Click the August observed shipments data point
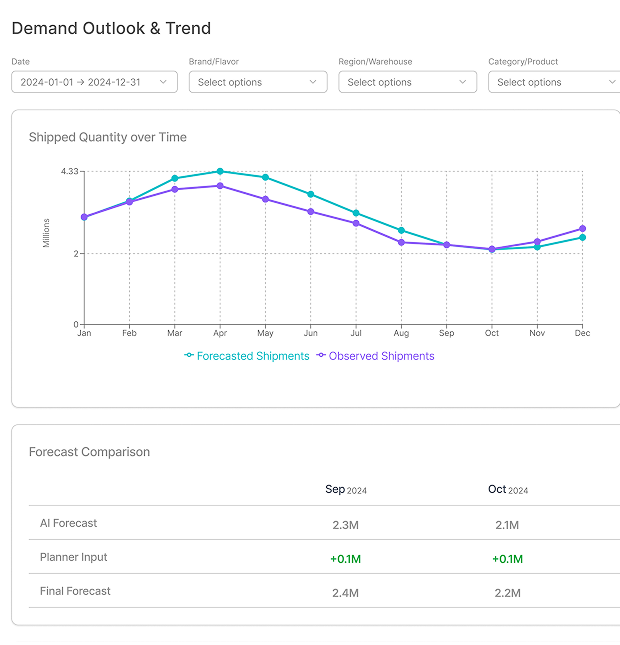Image resolution: width=620 pixels, height=645 pixels. coord(401,242)
